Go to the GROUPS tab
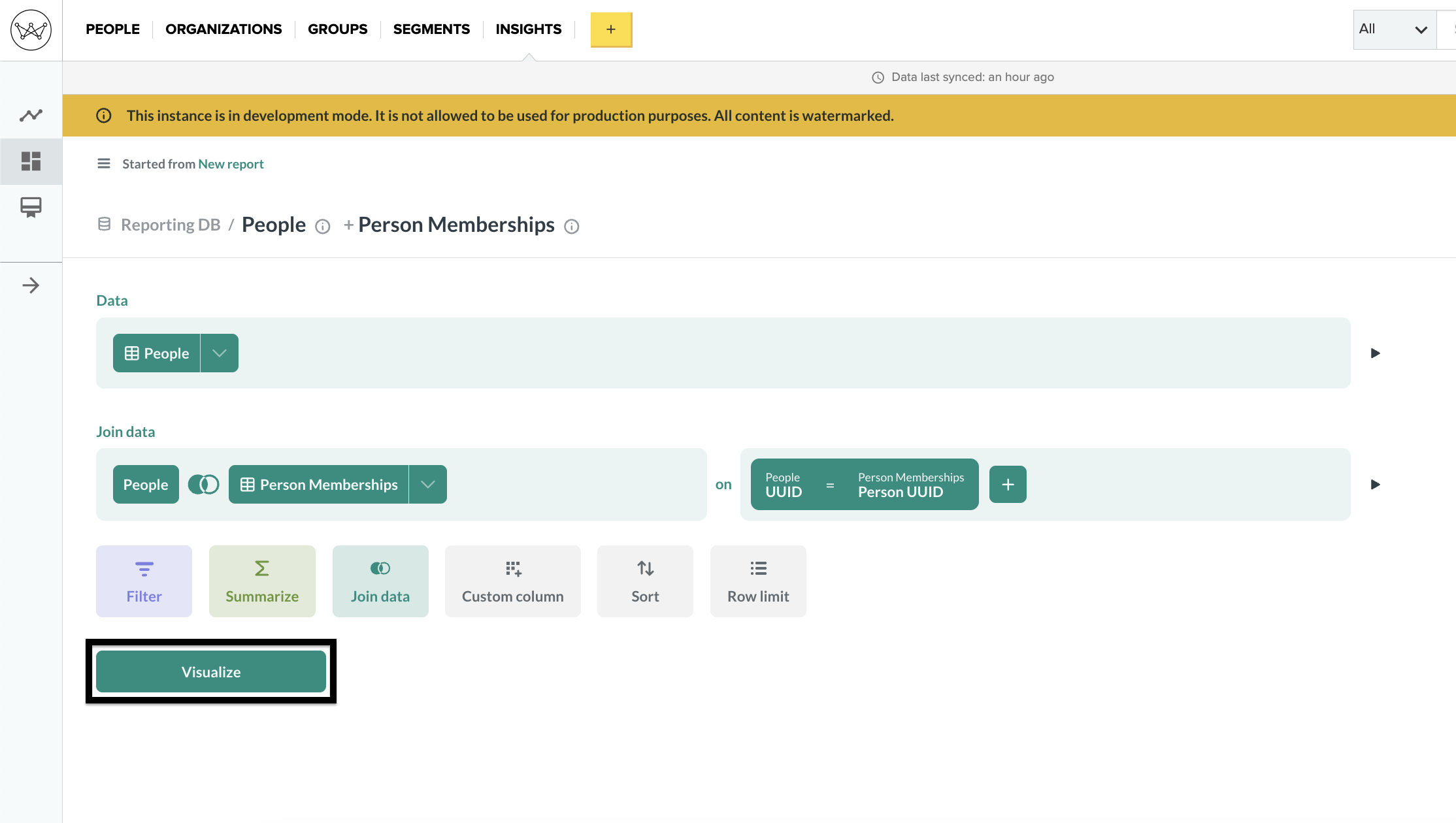The width and height of the screenshot is (1456, 823). [337, 29]
